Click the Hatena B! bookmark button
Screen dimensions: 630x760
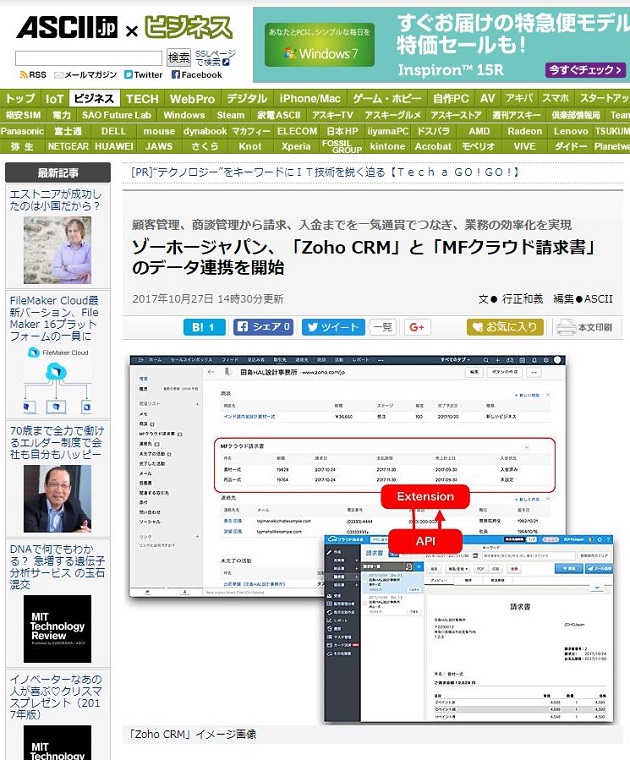click(204, 327)
